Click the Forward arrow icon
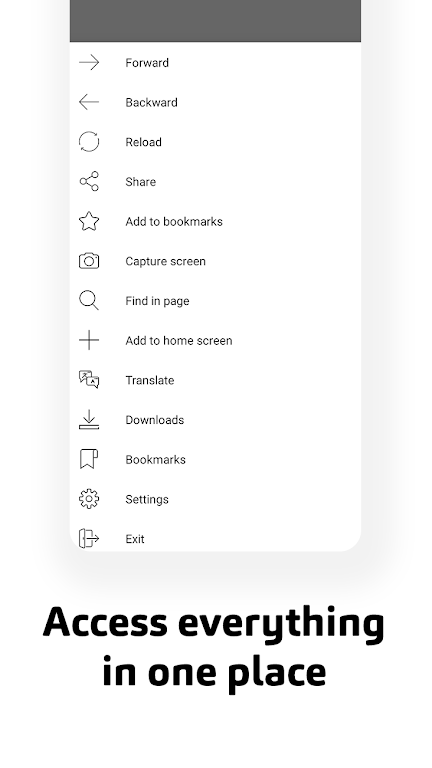The height and width of the screenshot is (768, 432). click(x=89, y=62)
